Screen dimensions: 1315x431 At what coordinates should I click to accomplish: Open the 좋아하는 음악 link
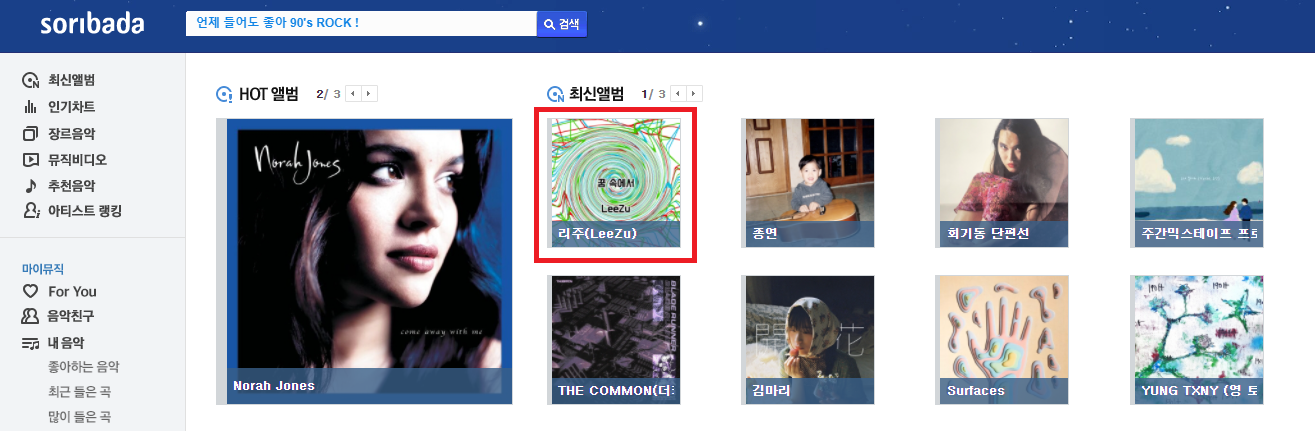[83, 367]
